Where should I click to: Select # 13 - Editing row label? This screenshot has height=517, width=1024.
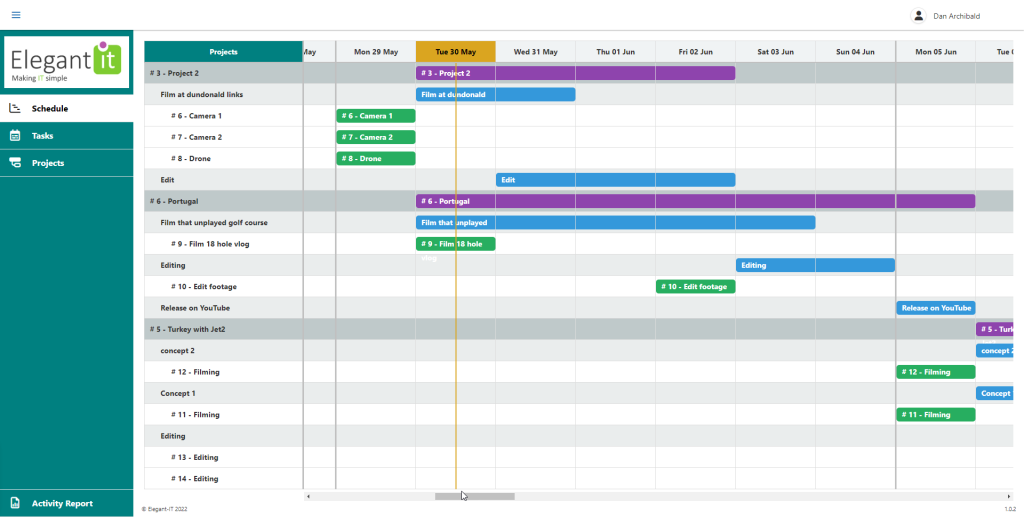[x=195, y=457]
